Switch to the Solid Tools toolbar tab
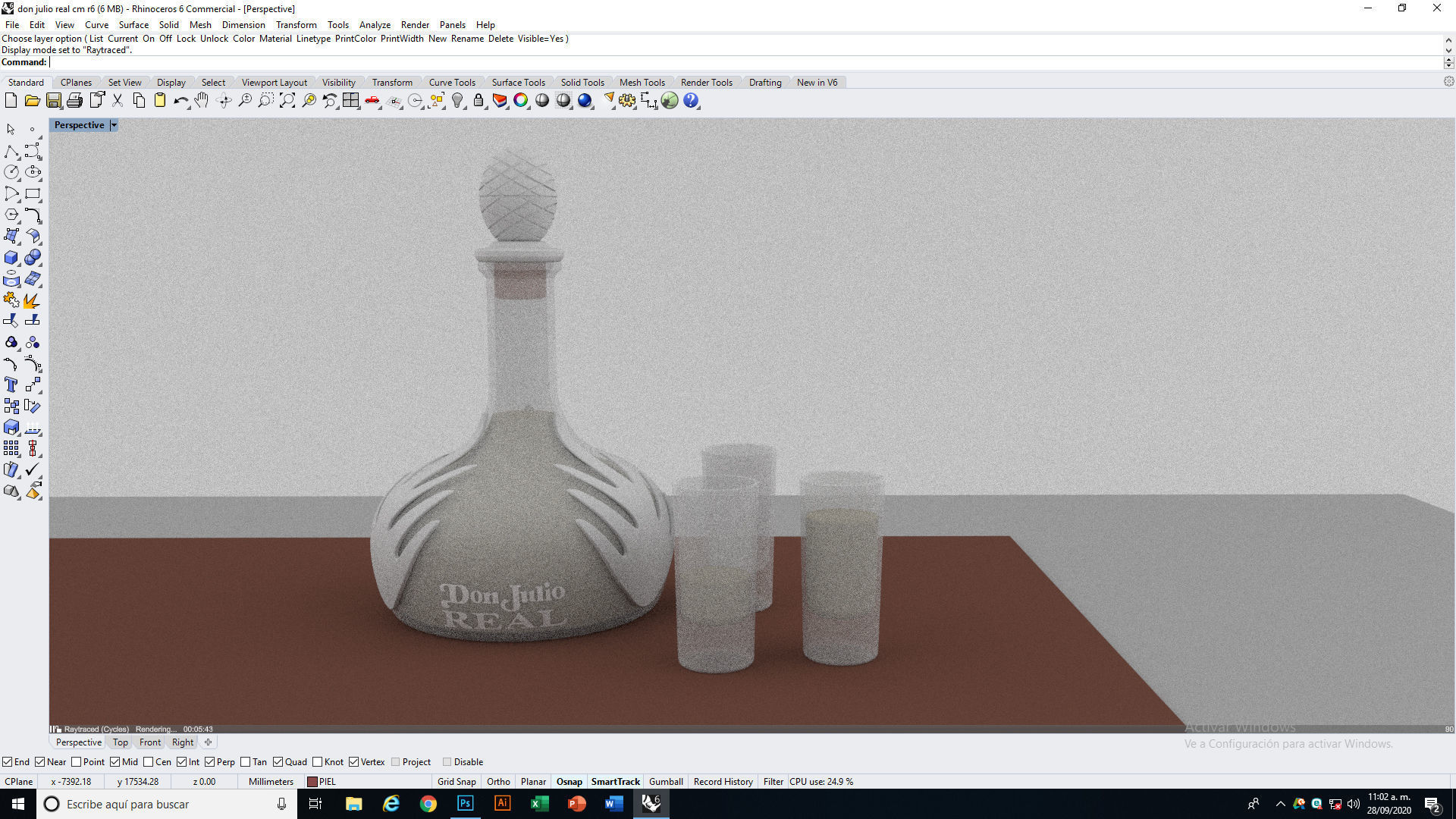 [582, 83]
